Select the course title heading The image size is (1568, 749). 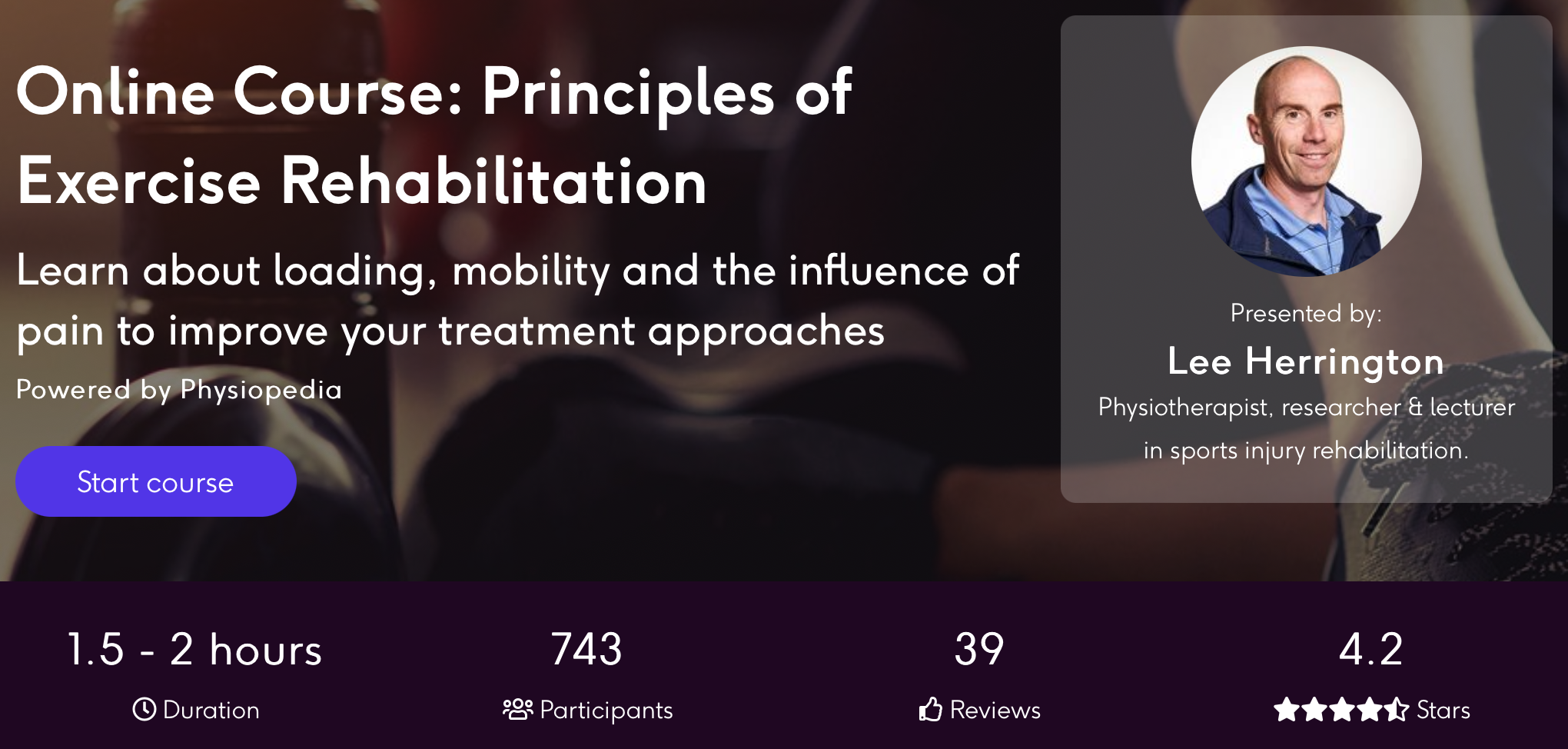(434, 135)
